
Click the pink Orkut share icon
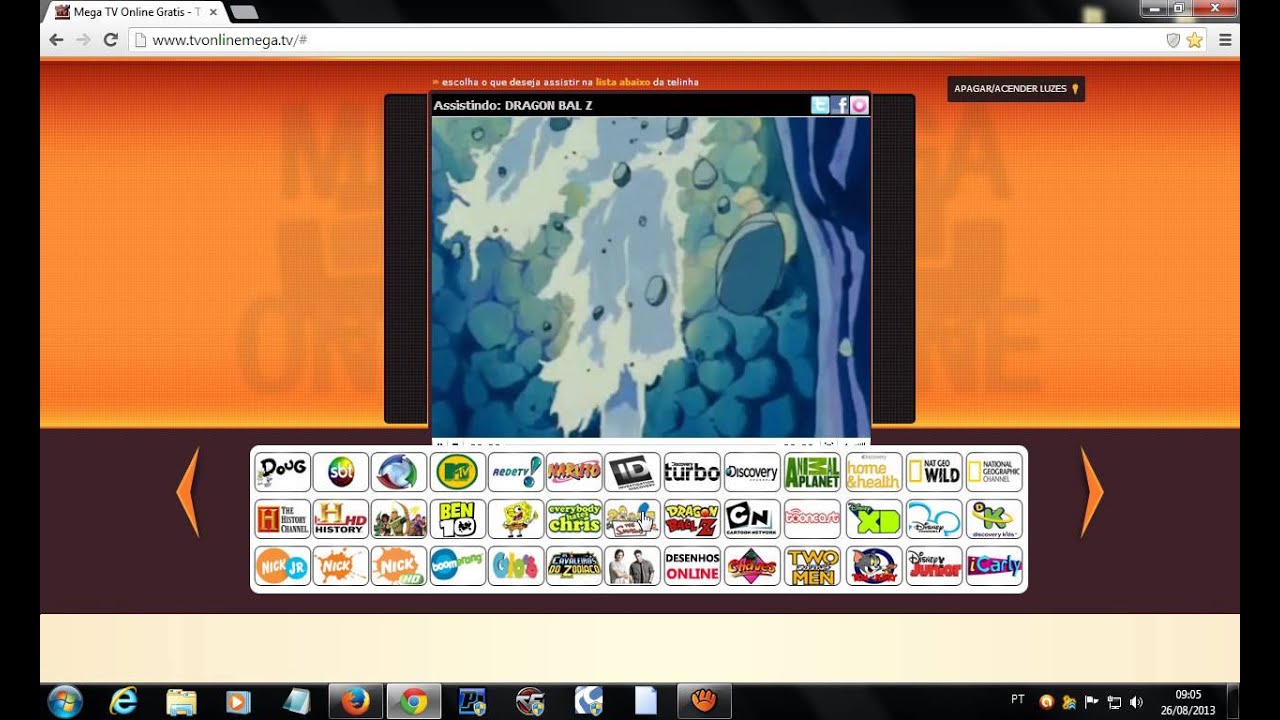[859, 105]
